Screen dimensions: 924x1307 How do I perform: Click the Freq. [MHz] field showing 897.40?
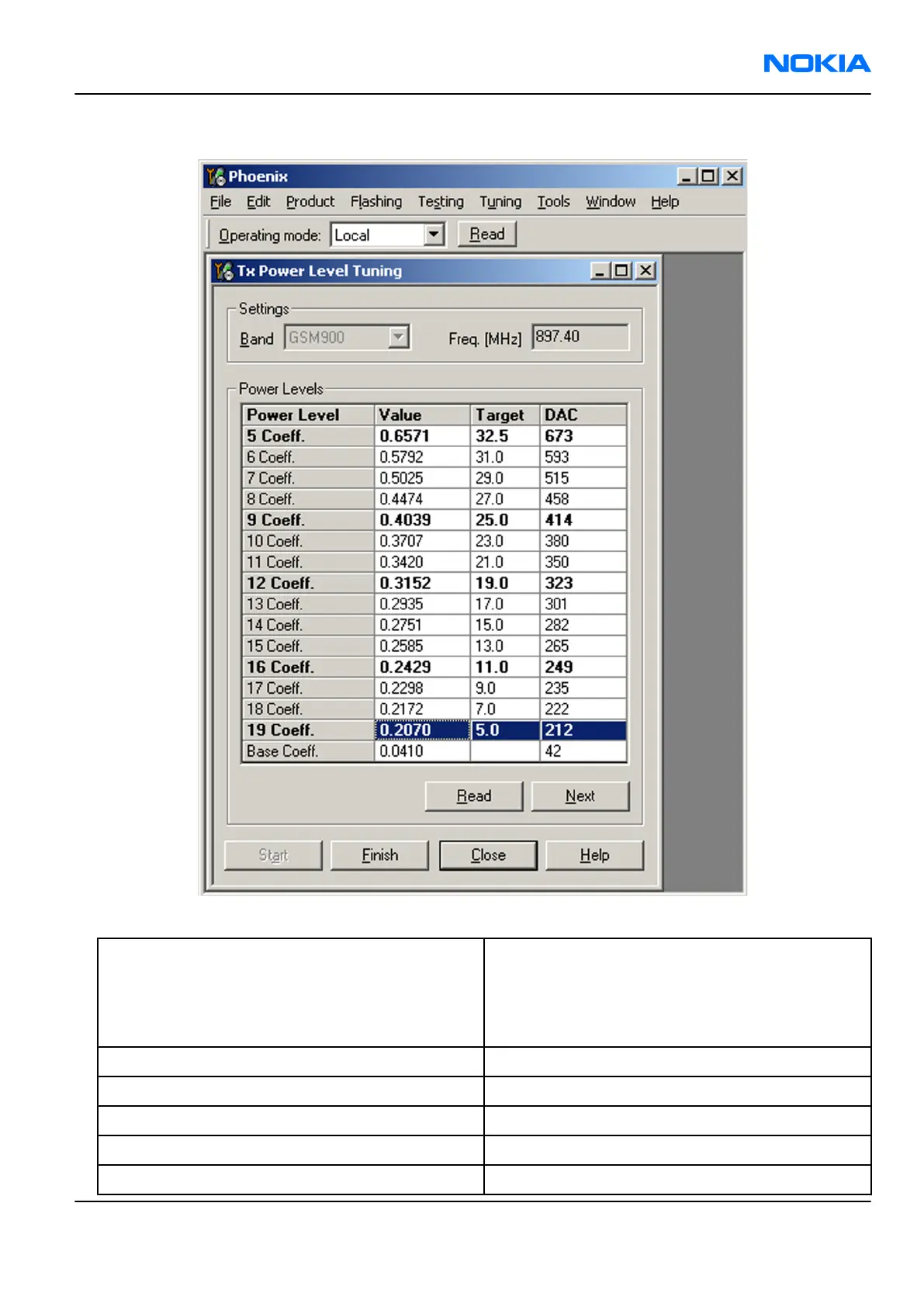[x=580, y=337]
